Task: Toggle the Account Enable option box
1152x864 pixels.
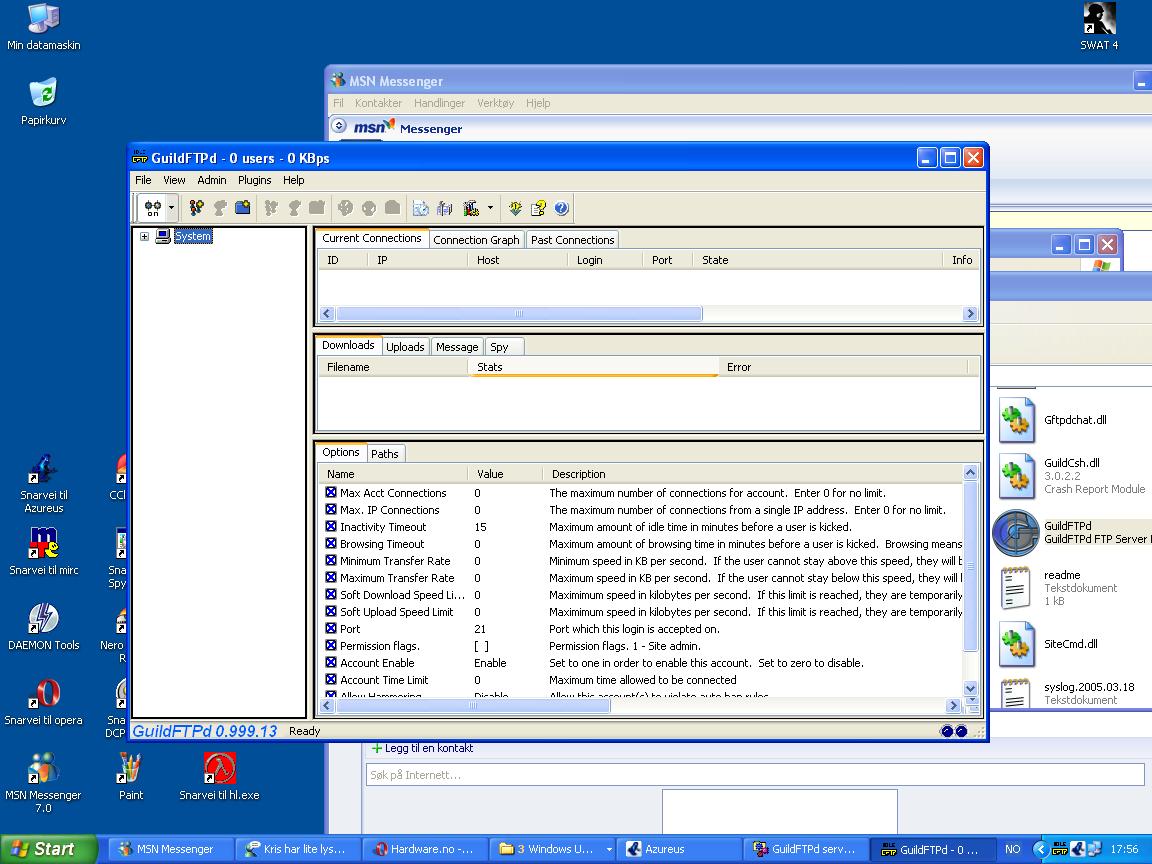Action: (331, 663)
